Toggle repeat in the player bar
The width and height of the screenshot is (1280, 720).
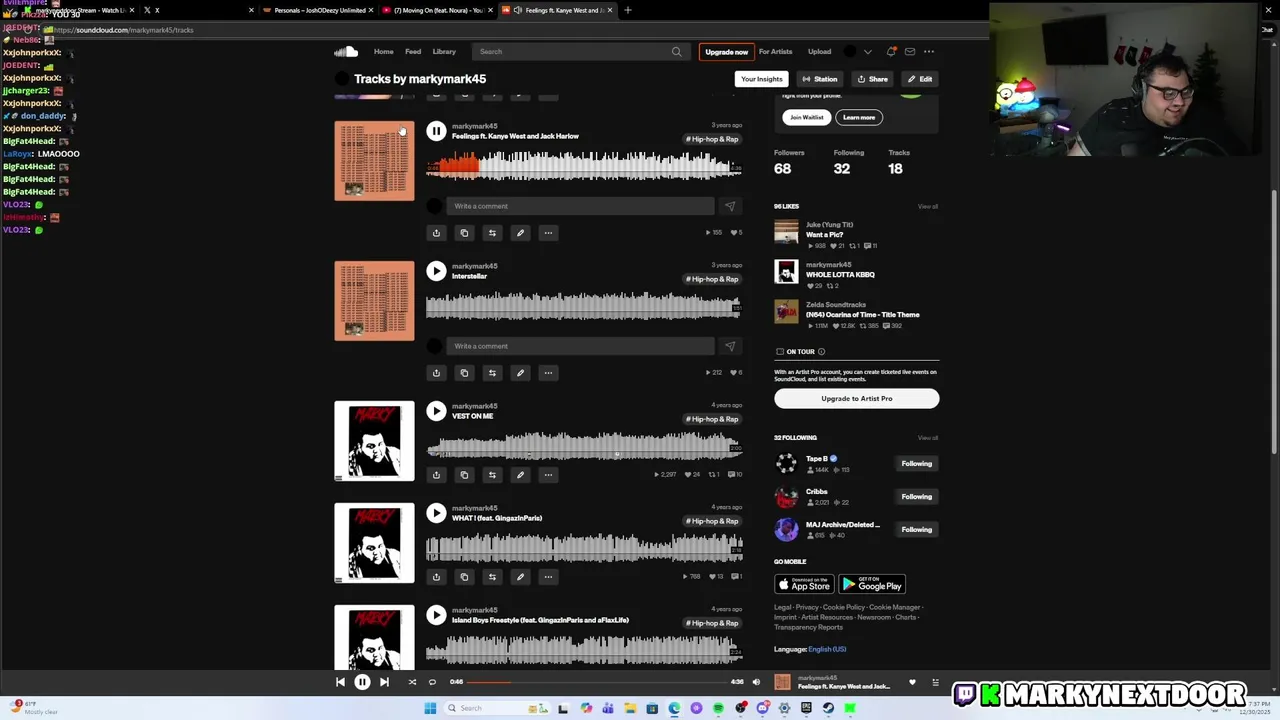click(432, 682)
